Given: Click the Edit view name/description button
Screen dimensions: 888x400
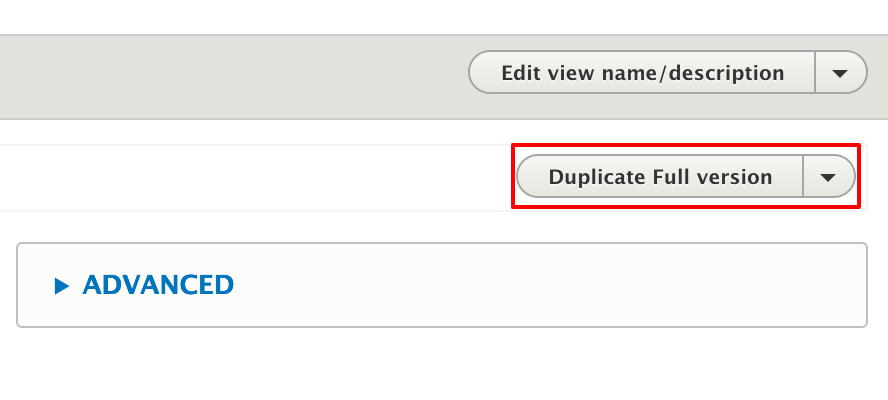Looking at the screenshot, I should pyautogui.click(x=642, y=73).
